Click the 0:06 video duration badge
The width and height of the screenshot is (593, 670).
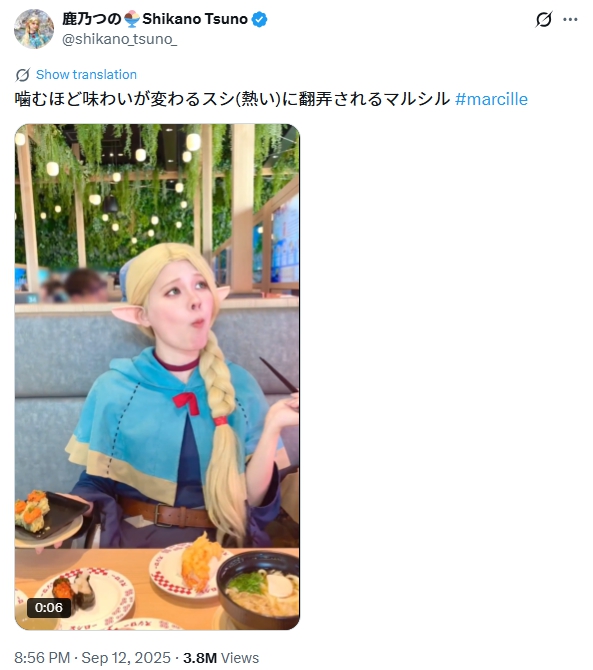(x=49, y=607)
